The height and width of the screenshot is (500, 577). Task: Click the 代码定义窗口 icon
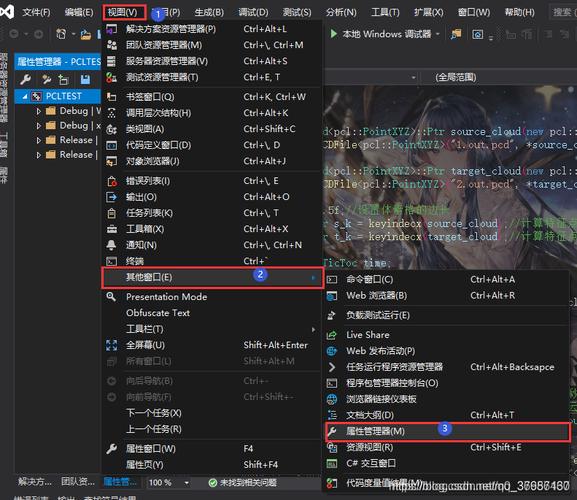111,145
